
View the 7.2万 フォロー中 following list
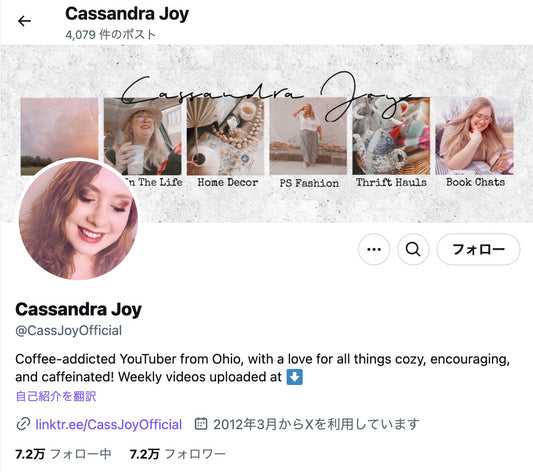[x=63, y=454]
